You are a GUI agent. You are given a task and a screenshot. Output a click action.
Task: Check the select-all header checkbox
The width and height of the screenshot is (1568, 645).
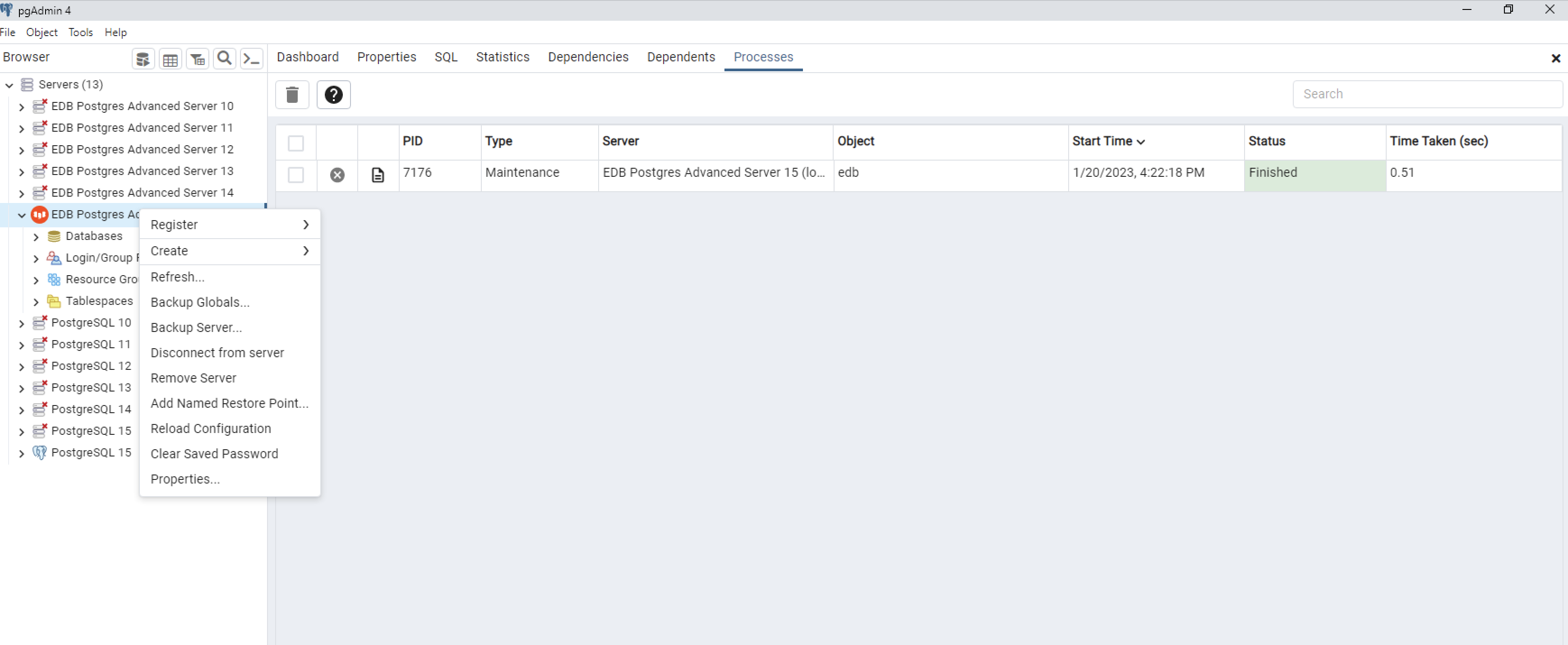pyautogui.click(x=296, y=143)
